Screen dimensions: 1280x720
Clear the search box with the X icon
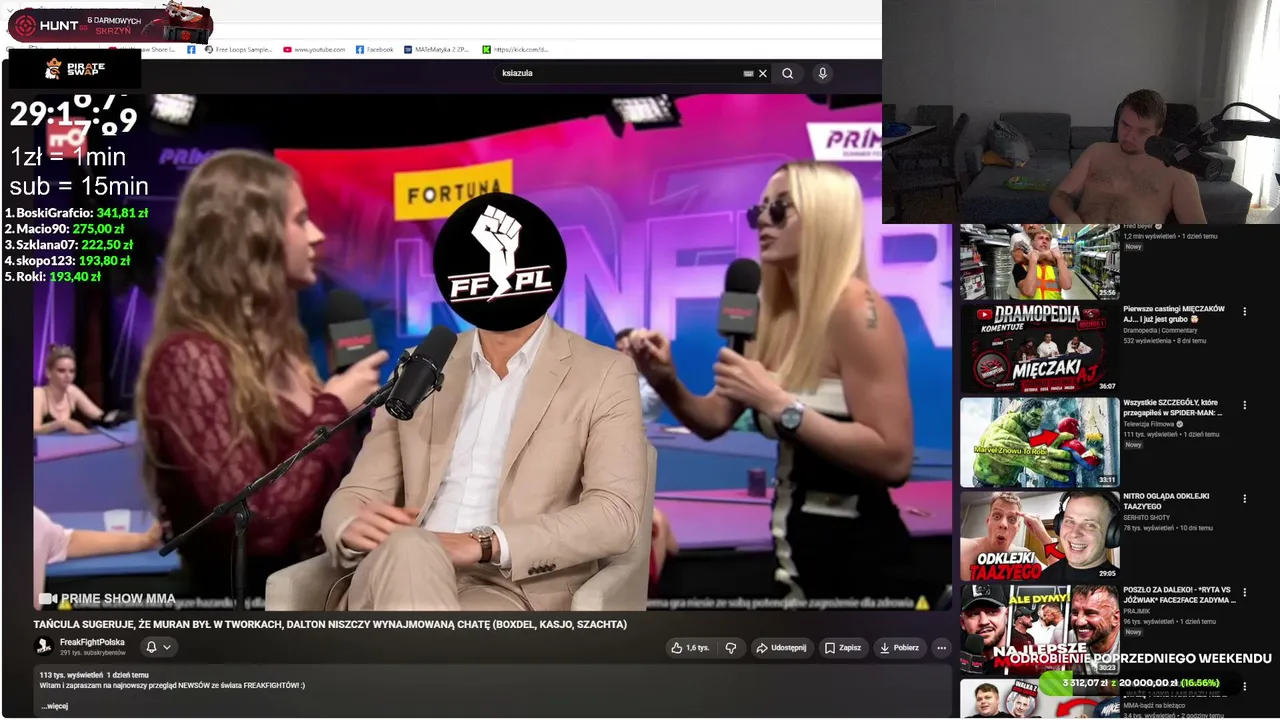[763, 73]
